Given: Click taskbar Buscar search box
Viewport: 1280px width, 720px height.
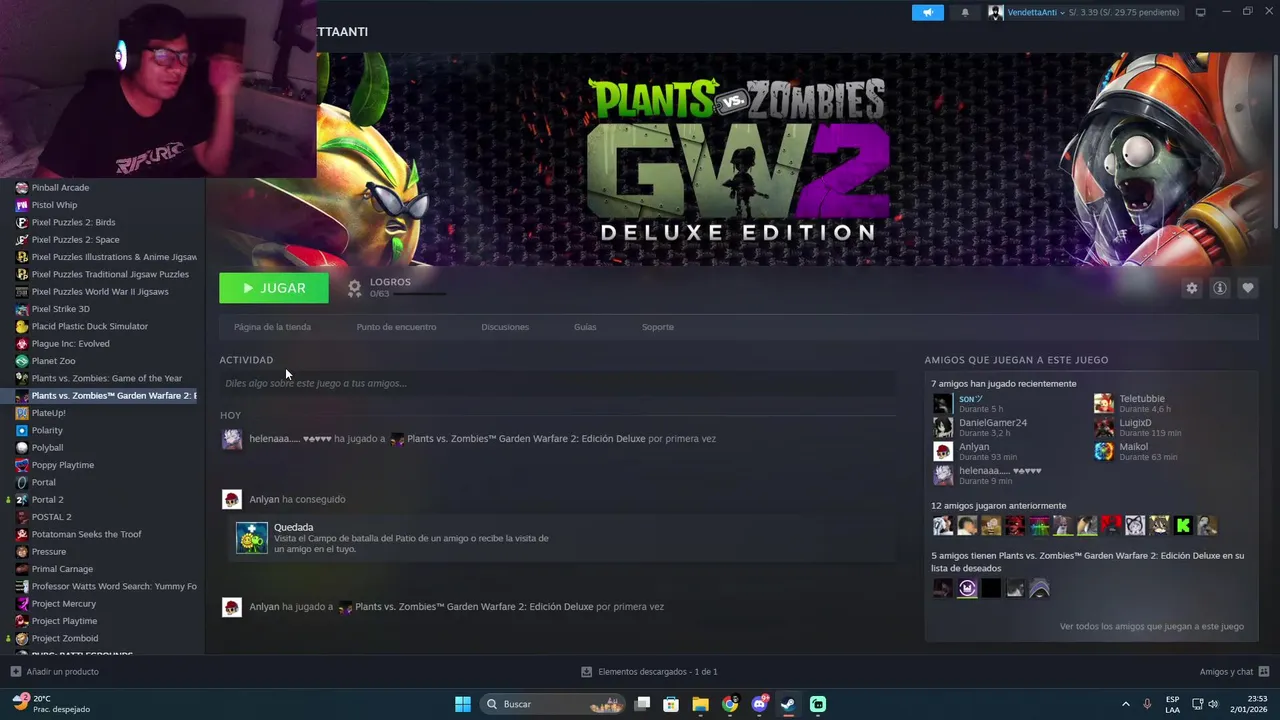Looking at the screenshot, I should coord(553,704).
